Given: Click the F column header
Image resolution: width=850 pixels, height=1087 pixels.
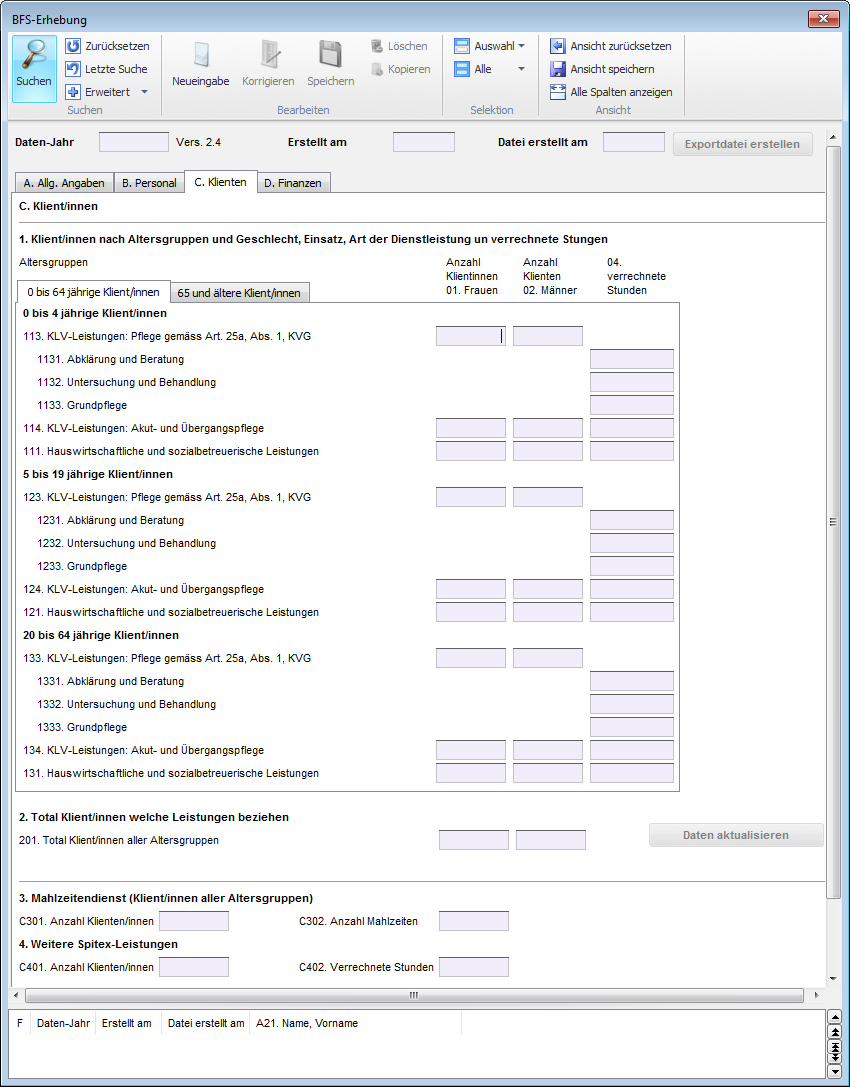Looking at the screenshot, I should coord(20,1023).
